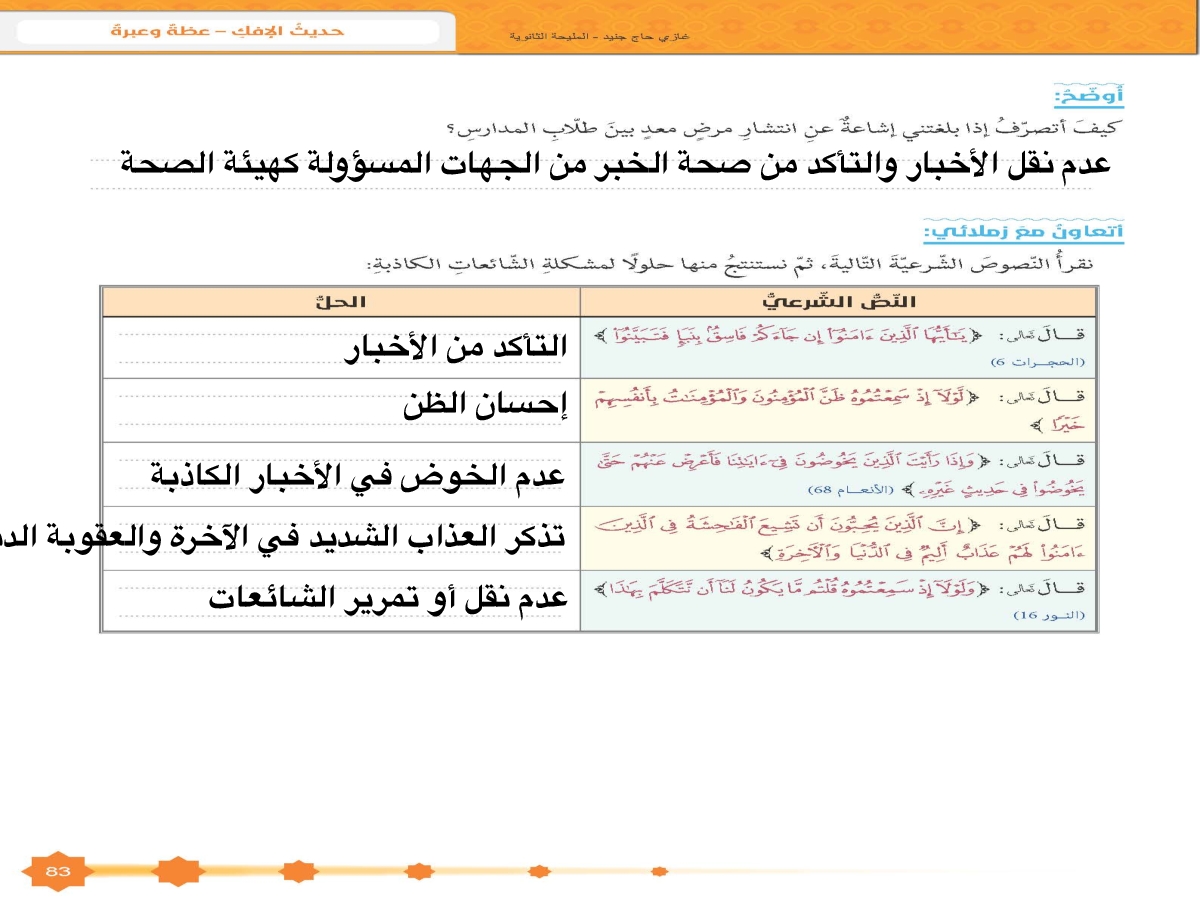Click the answer عدم الخوض في الأخبار الكاذبة
The width and height of the screenshot is (1200, 900).
358,474
